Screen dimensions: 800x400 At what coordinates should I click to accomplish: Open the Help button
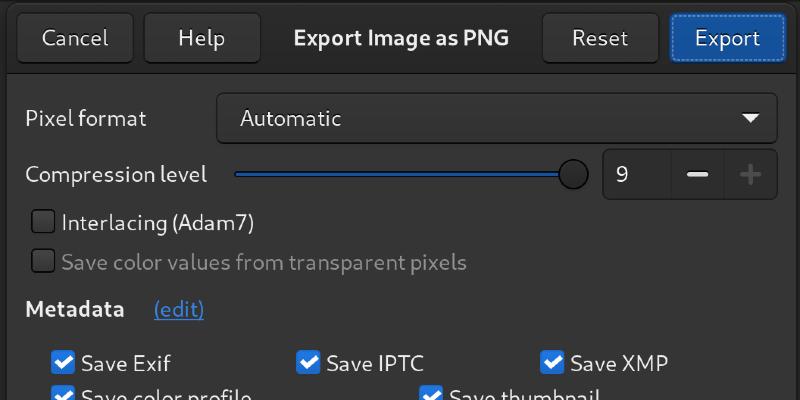coord(202,39)
